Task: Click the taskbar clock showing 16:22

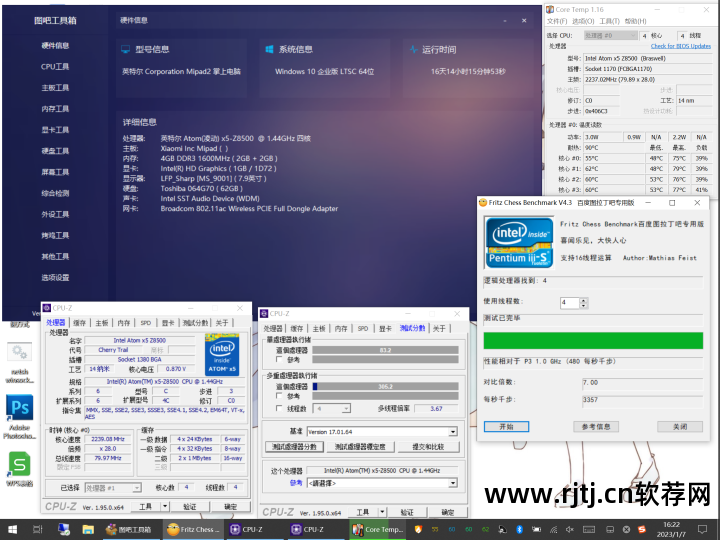Action: (x=671, y=529)
